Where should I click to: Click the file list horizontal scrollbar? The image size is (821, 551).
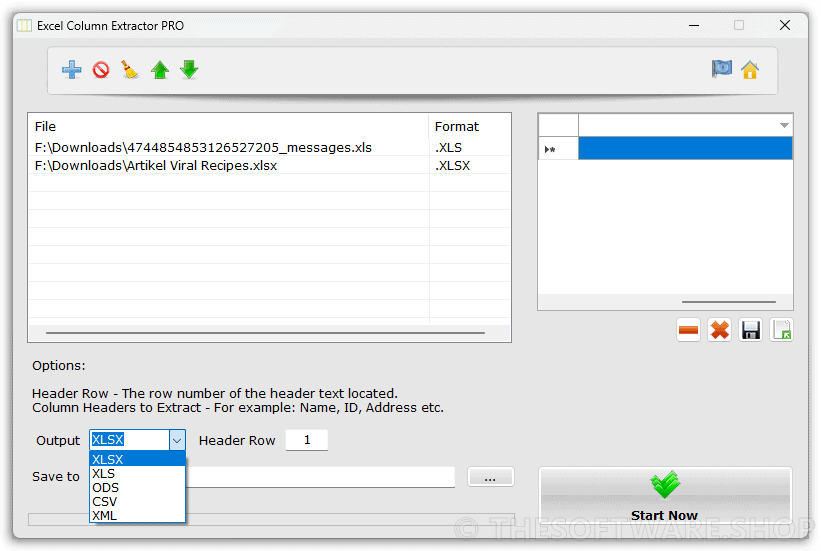click(x=265, y=333)
